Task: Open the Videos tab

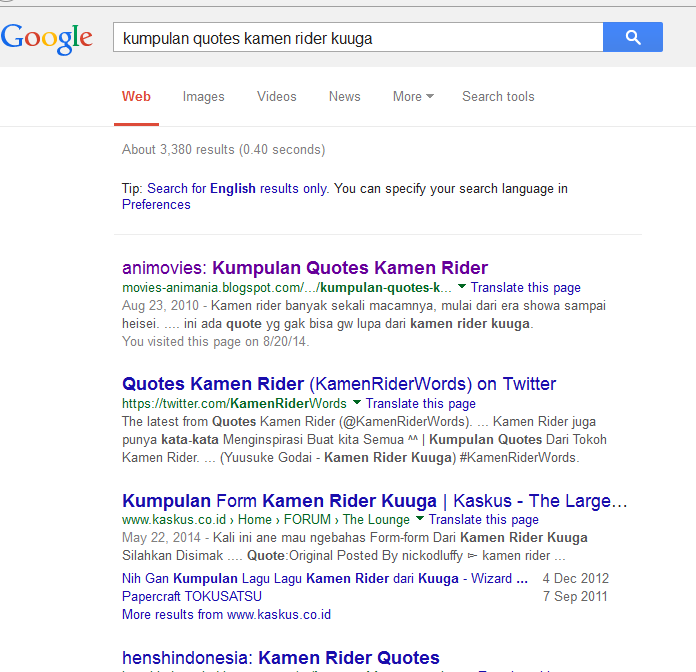Action: click(277, 97)
